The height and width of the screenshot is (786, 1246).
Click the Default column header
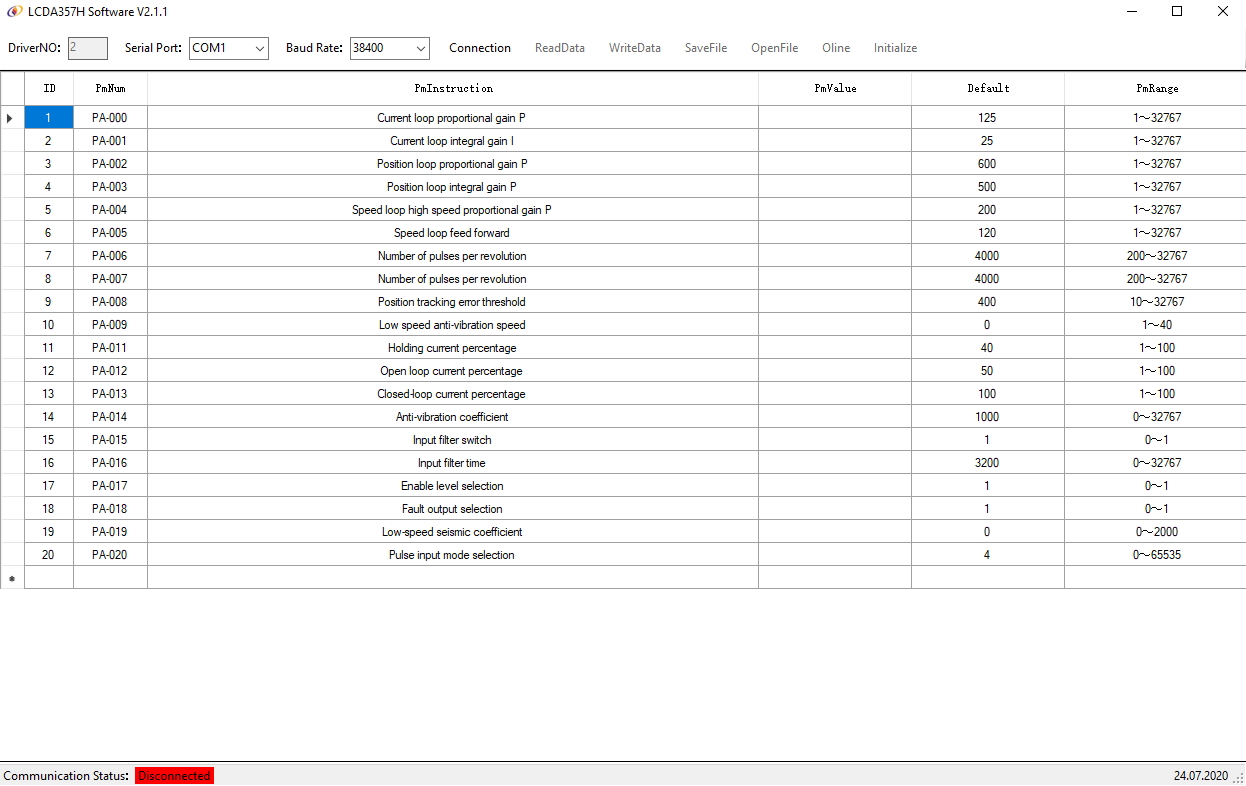point(988,89)
